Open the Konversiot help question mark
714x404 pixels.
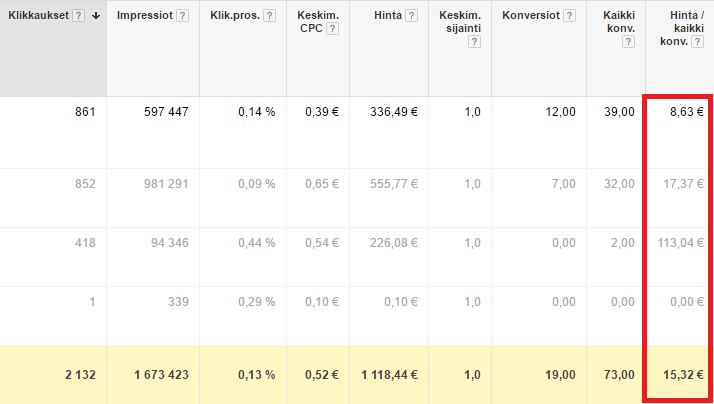pos(569,15)
